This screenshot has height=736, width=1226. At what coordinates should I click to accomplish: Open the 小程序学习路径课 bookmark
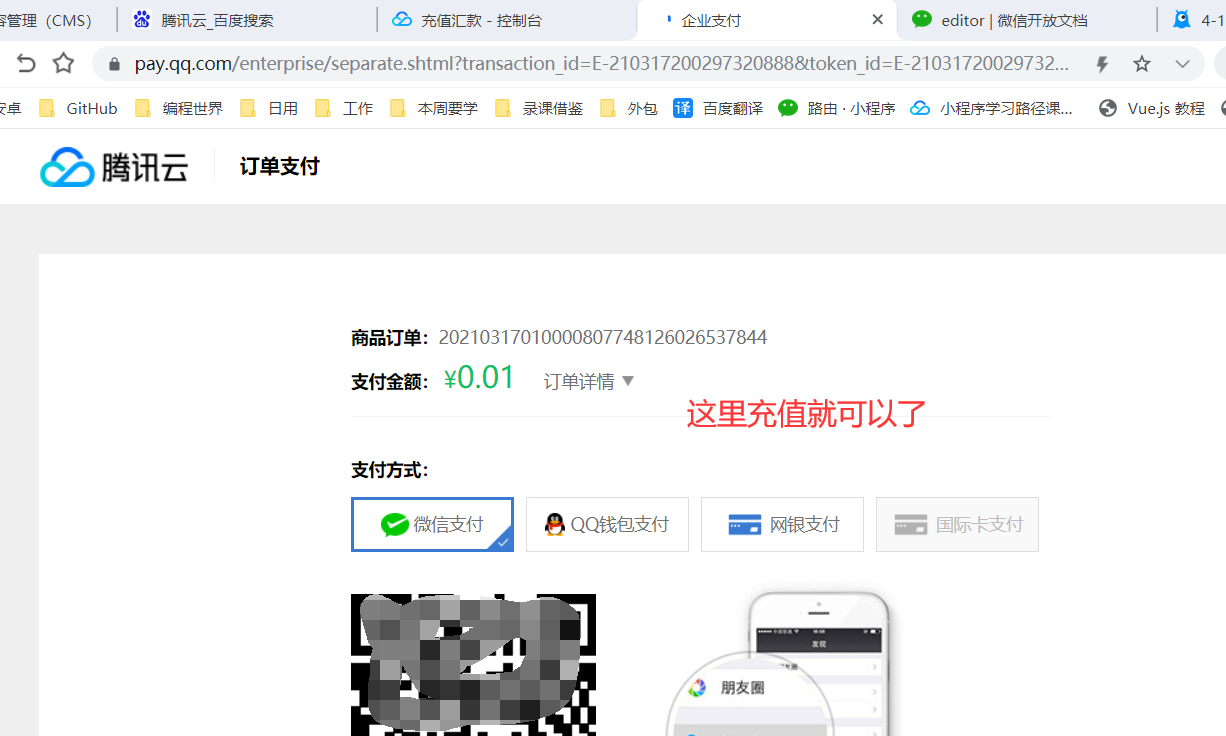[992, 108]
